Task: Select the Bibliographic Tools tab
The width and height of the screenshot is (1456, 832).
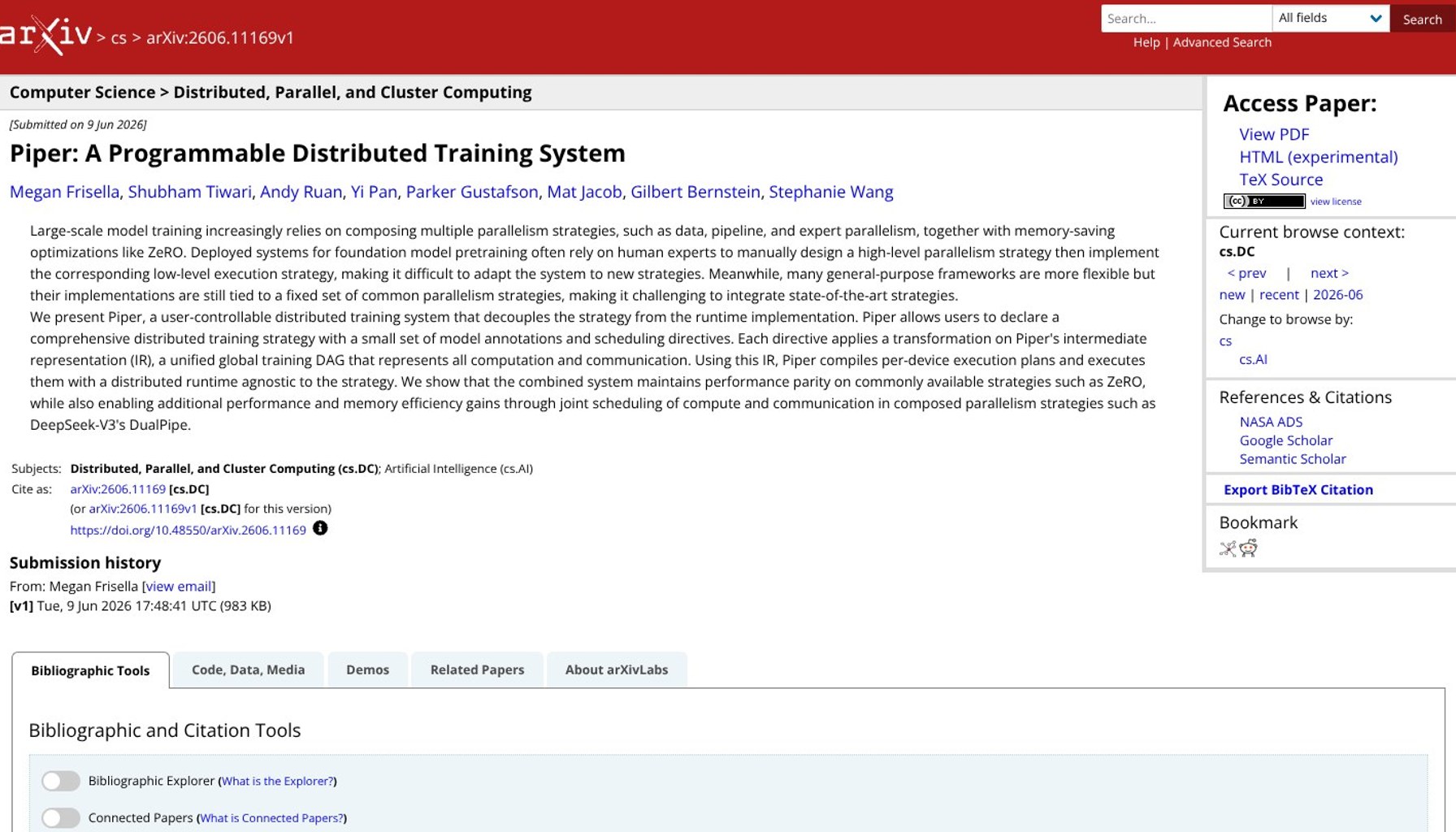Action: pos(90,670)
